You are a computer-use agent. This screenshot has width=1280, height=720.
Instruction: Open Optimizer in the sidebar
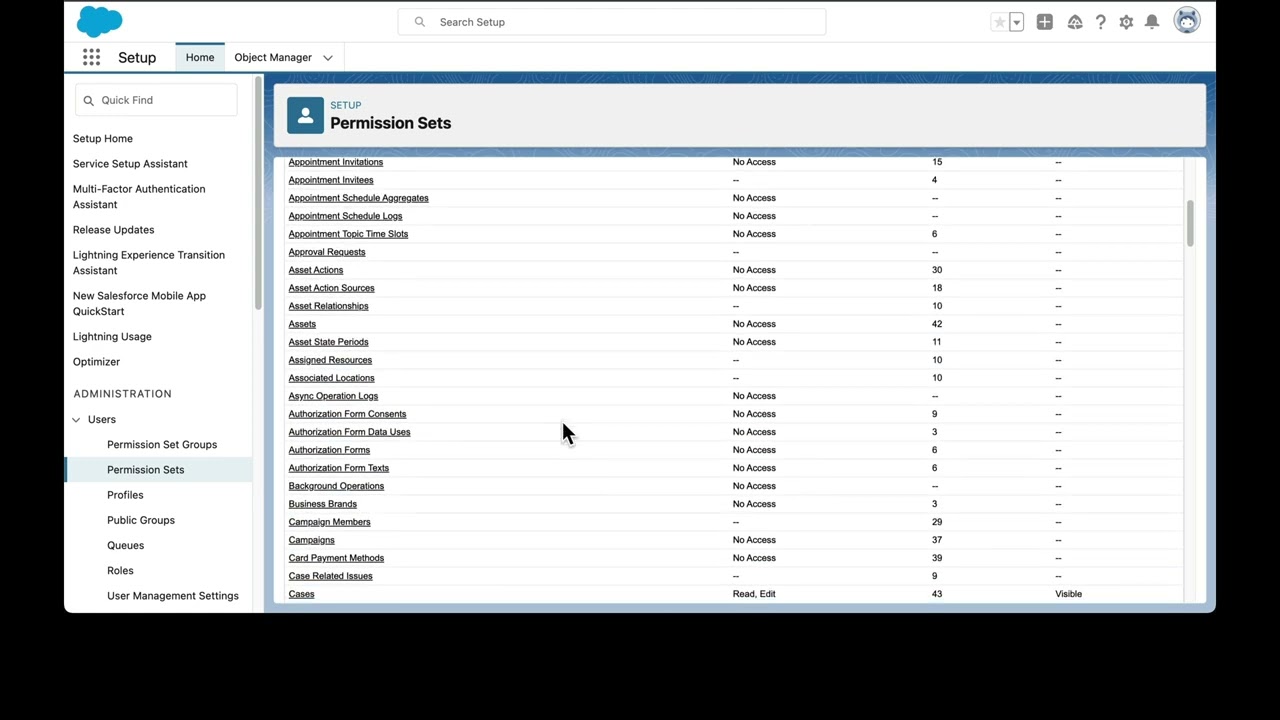tap(96, 362)
